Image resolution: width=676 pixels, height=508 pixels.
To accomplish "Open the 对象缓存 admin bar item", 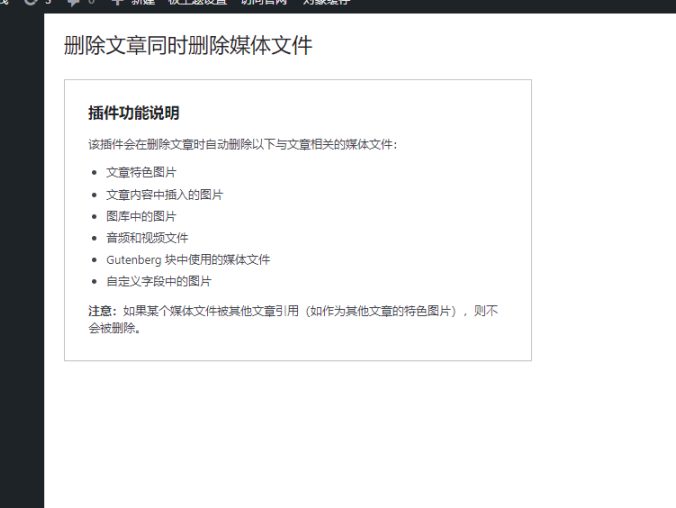I will (326, 3).
